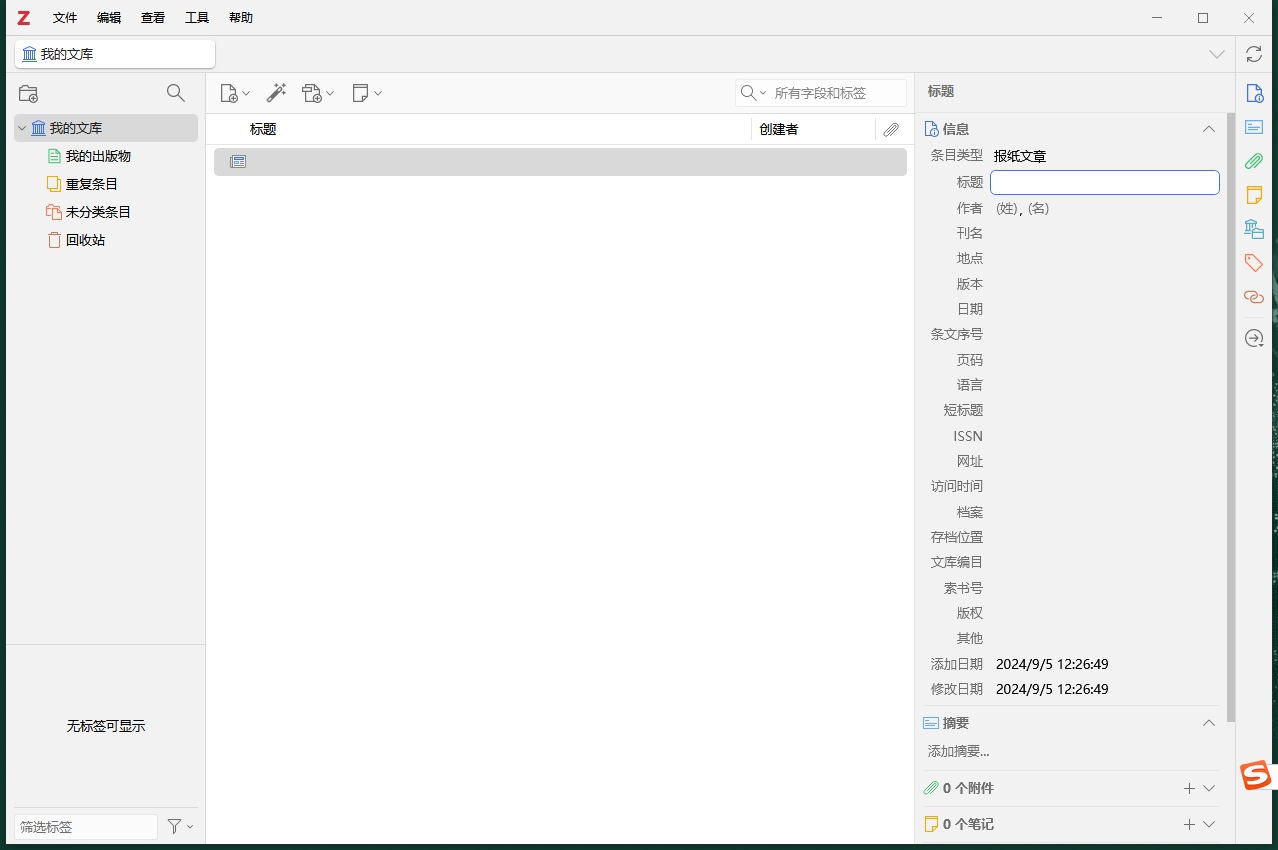Click the Sogou input method icon

click(x=1256, y=775)
